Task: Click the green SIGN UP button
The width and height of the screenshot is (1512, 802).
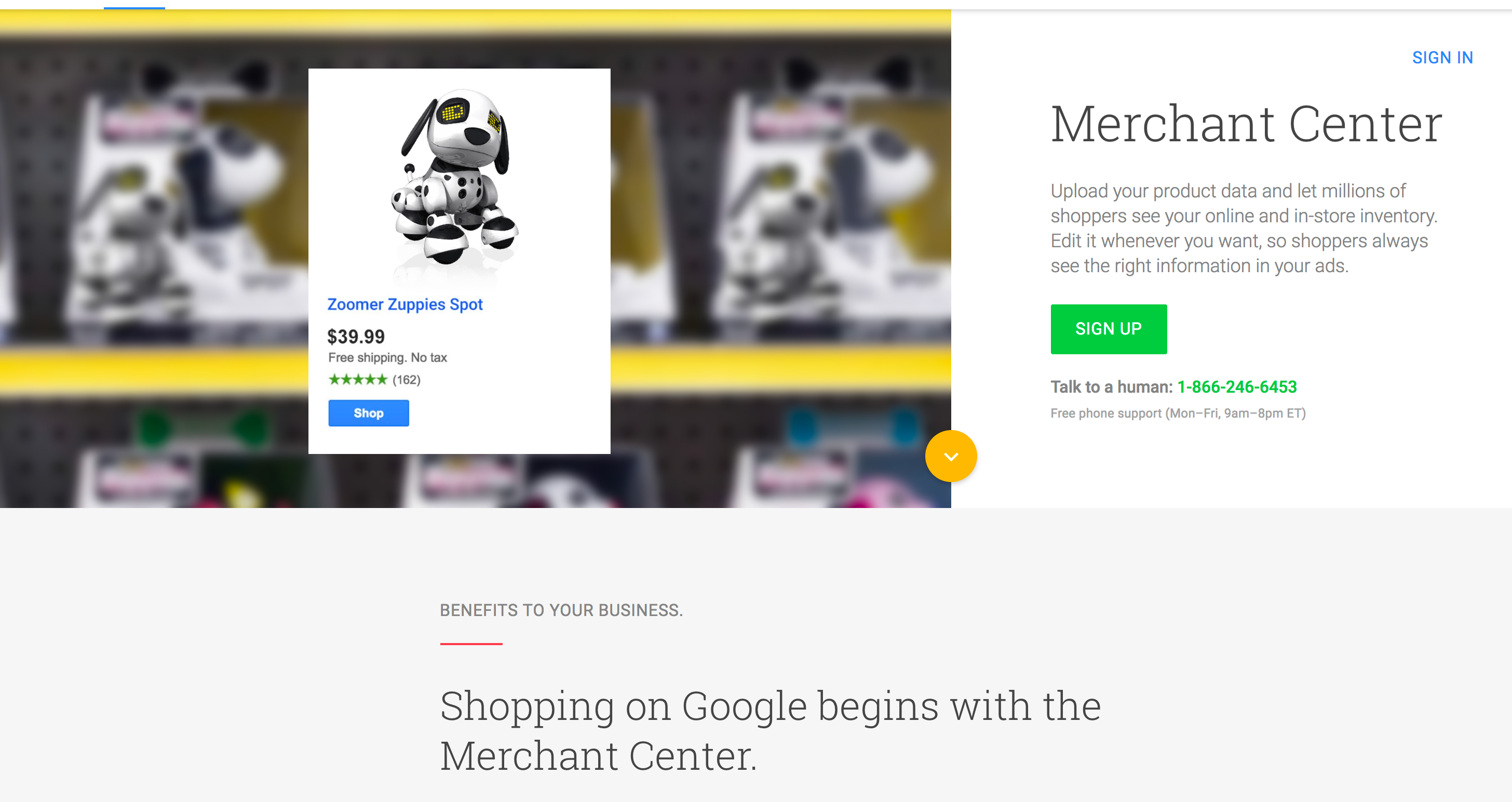Action: [x=1109, y=329]
